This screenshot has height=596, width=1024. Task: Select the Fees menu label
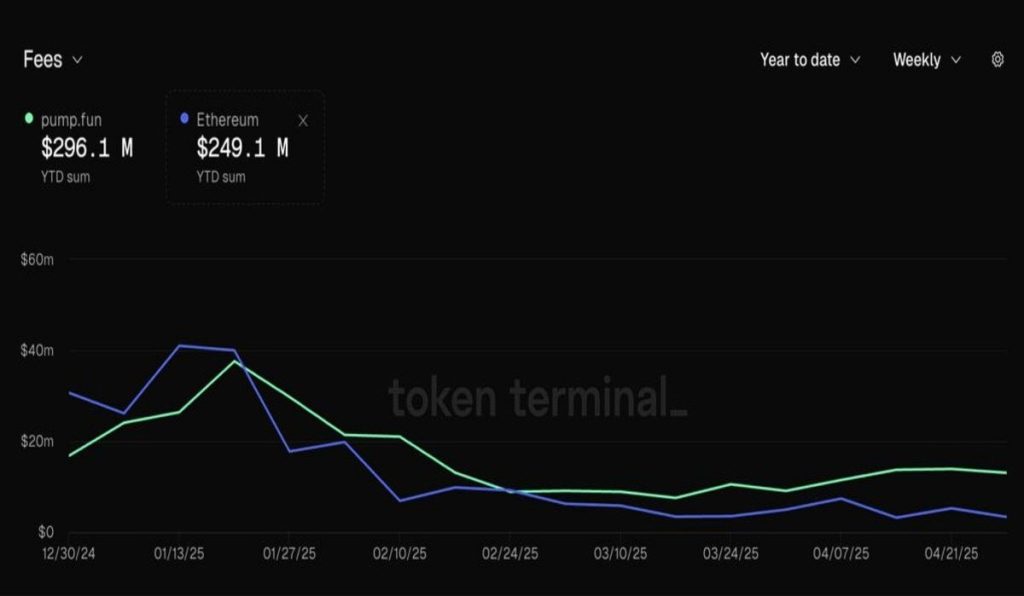[x=40, y=60]
